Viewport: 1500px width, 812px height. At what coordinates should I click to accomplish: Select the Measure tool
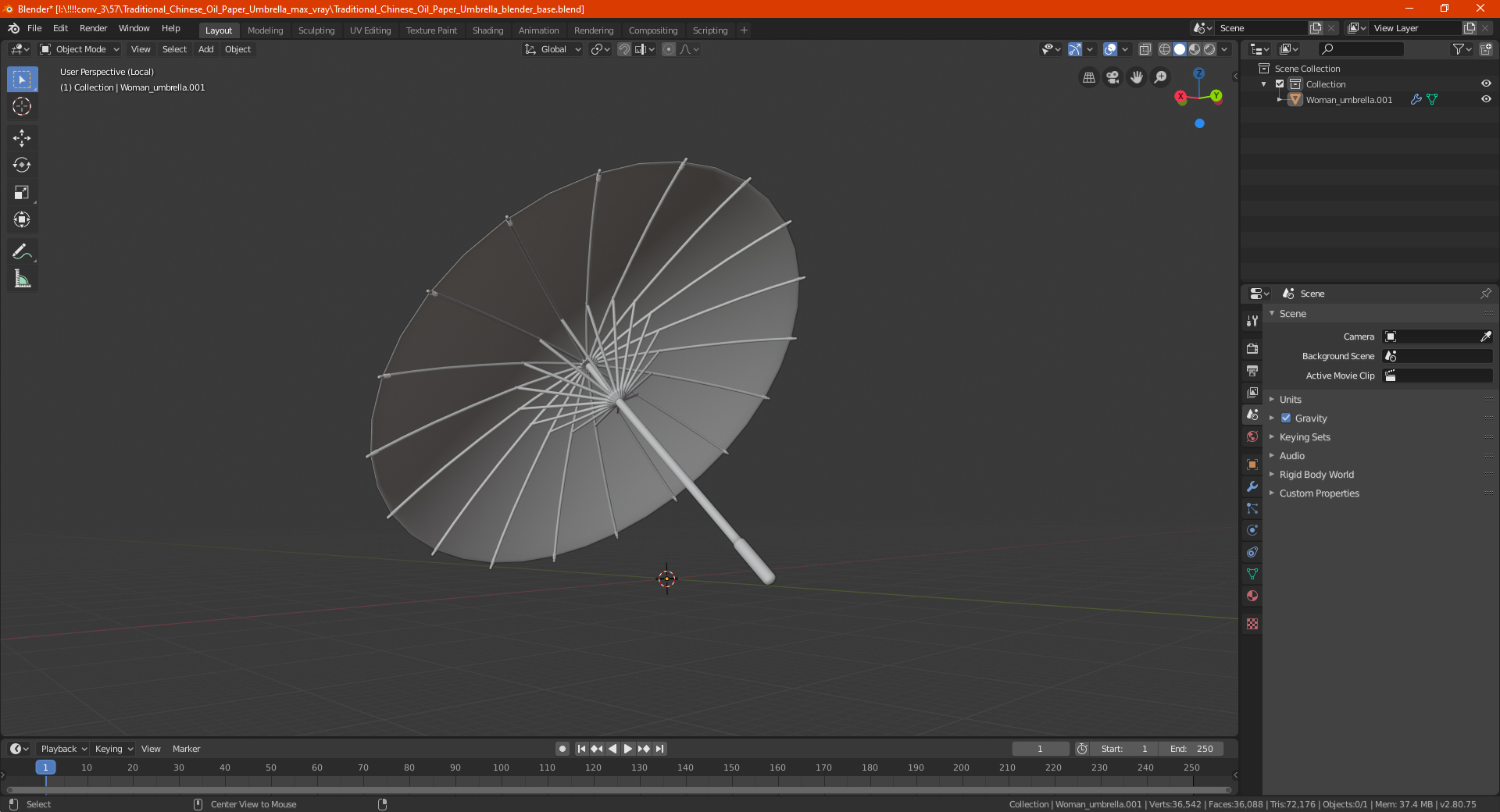22,279
